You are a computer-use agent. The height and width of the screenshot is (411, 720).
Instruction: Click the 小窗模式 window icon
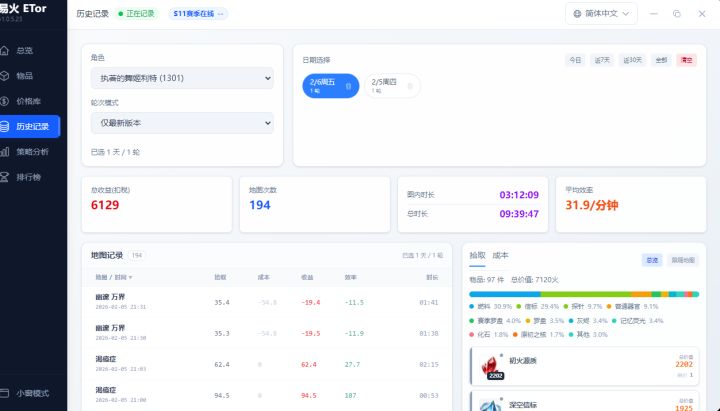4,393
